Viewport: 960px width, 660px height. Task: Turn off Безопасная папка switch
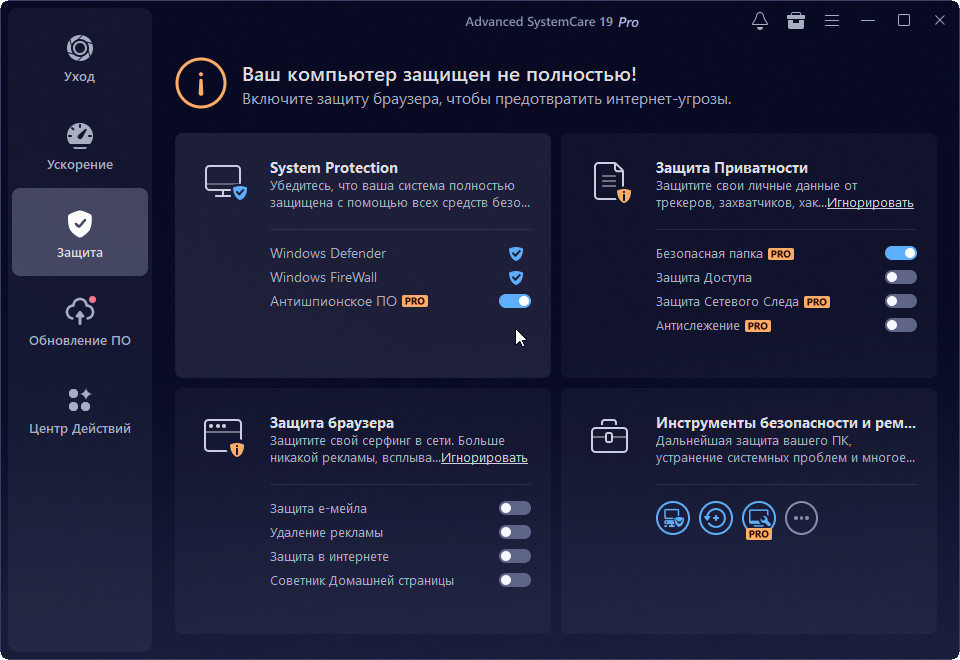click(x=901, y=254)
